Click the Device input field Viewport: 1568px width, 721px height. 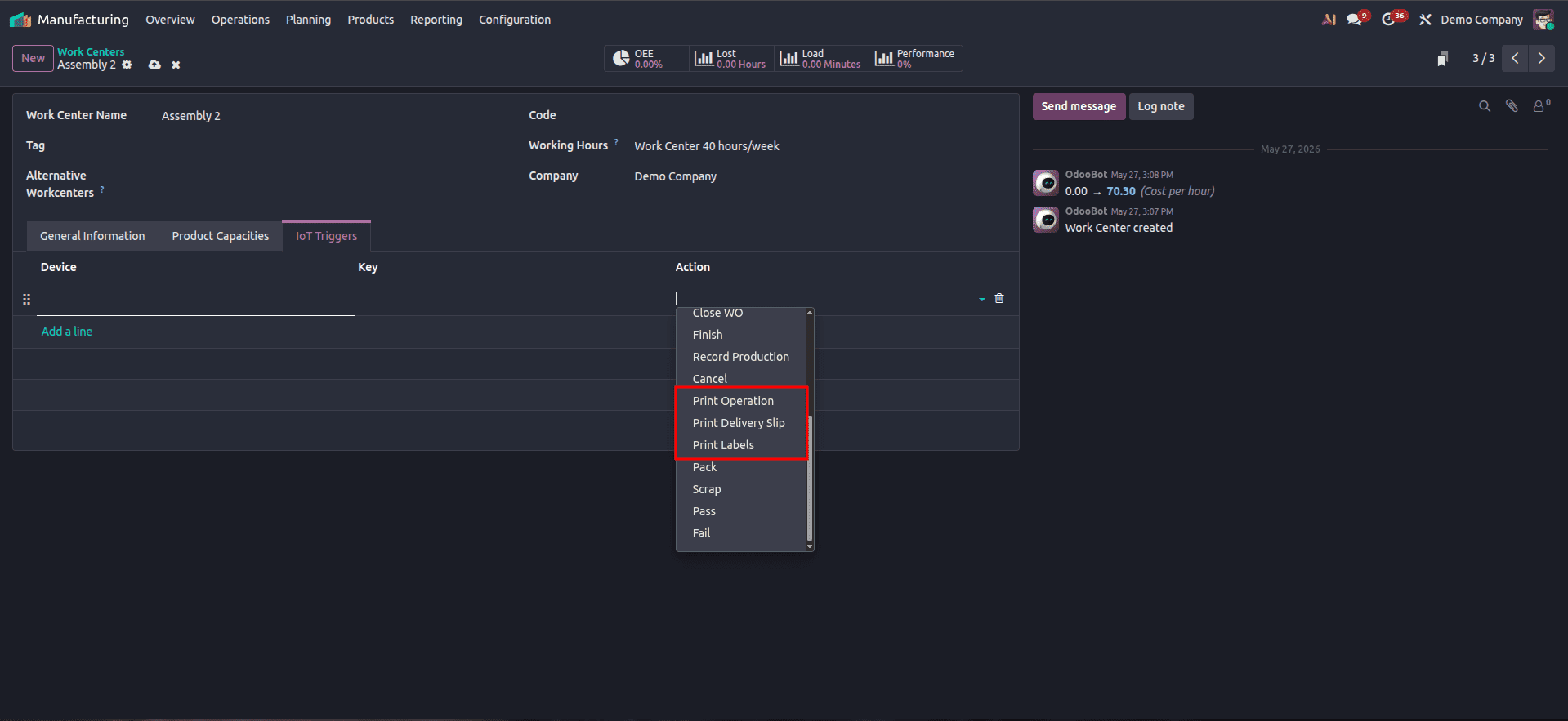tap(195, 300)
